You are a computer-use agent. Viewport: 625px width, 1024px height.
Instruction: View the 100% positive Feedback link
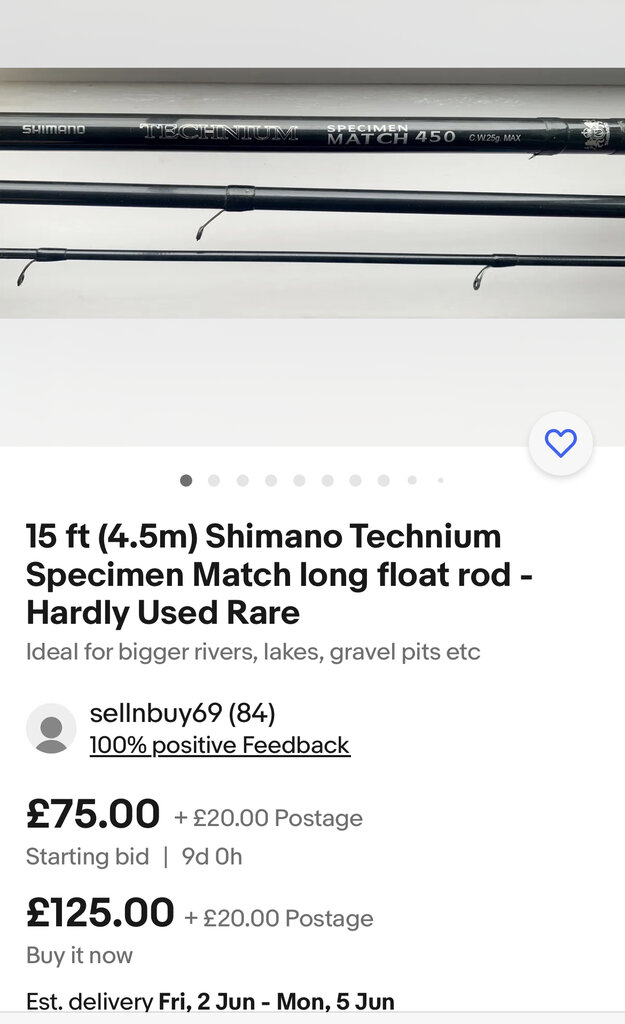(220, 745)
